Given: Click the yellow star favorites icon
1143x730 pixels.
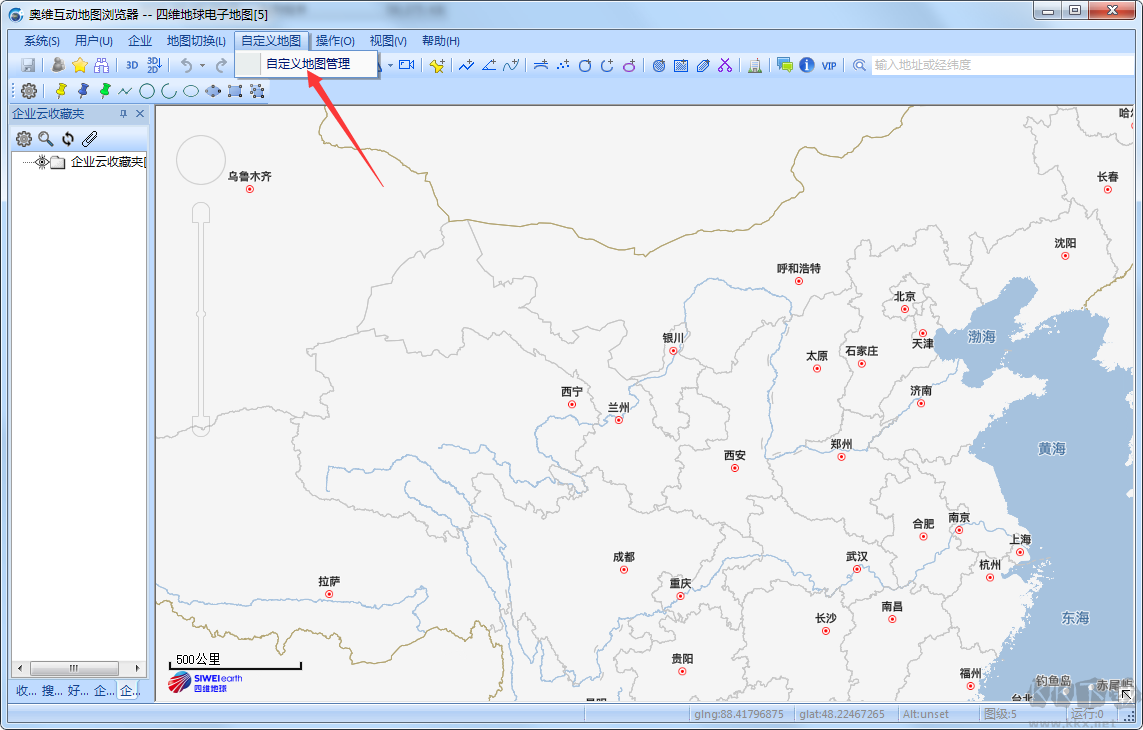Looking at the screenshot, I should (x=80, y=65).
